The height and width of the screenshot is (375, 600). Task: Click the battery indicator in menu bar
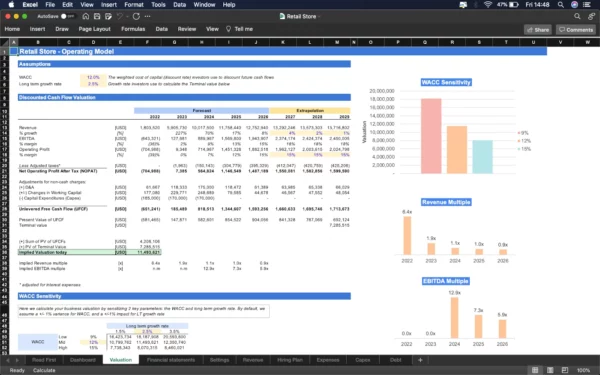point(508,5)
